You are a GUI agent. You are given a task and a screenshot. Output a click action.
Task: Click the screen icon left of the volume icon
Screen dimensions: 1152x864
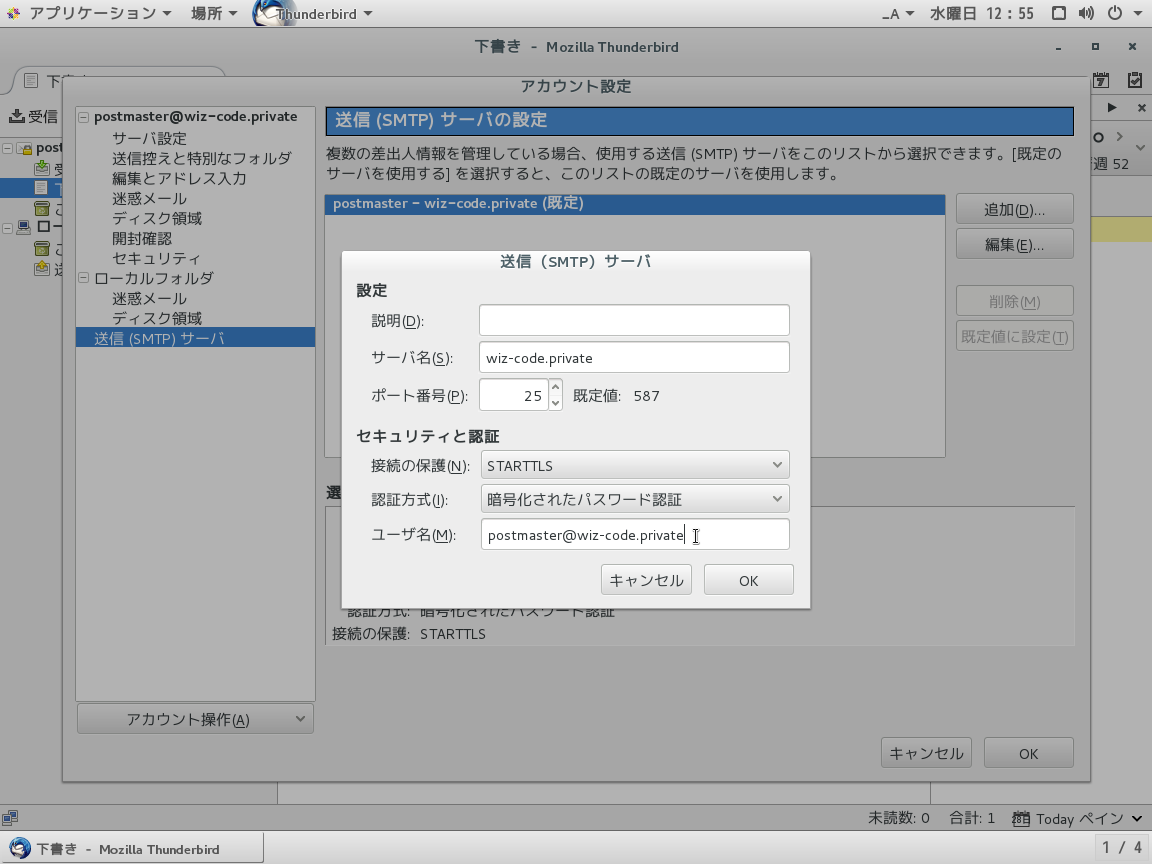click(x=1058, y=13)
